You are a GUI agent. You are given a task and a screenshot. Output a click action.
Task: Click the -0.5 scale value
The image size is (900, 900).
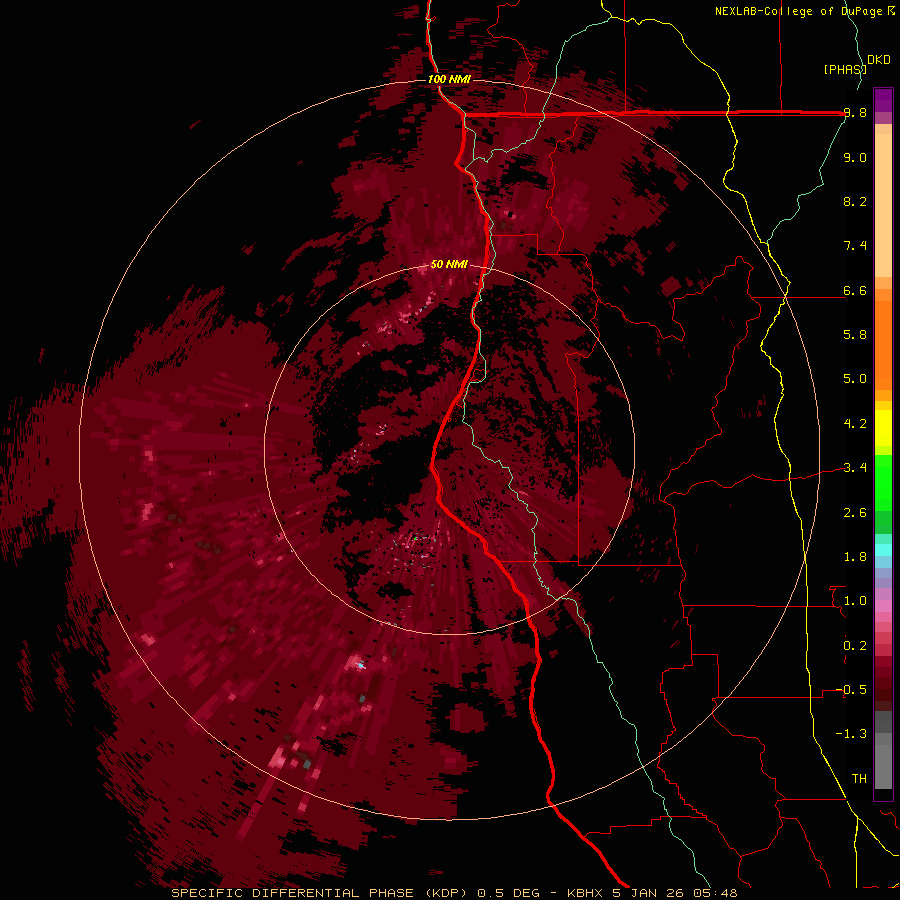pyautogui.click(x=851, y=690)
